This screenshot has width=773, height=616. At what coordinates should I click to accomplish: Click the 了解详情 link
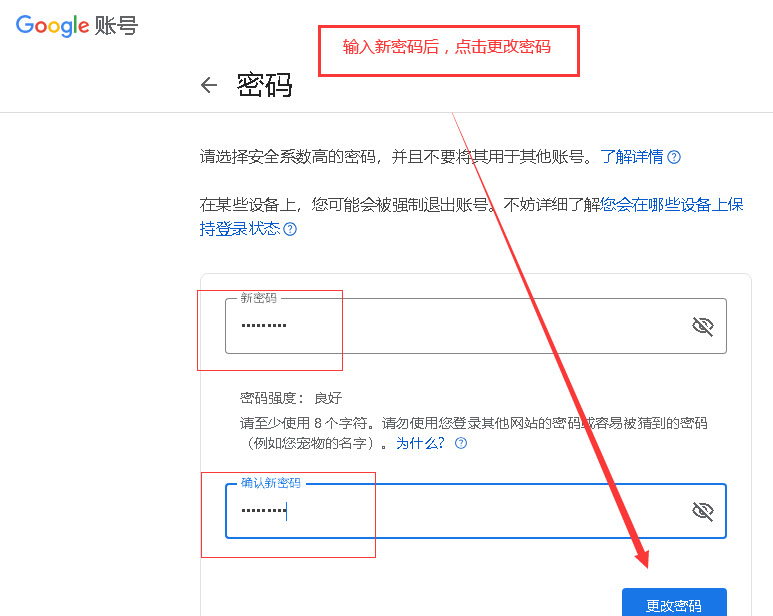point(632,157)
